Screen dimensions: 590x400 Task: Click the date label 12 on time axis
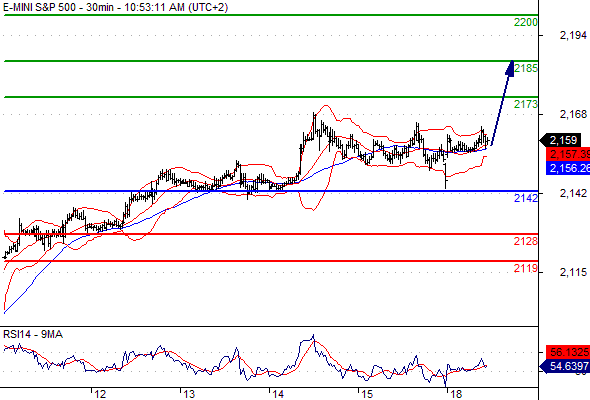100,394
